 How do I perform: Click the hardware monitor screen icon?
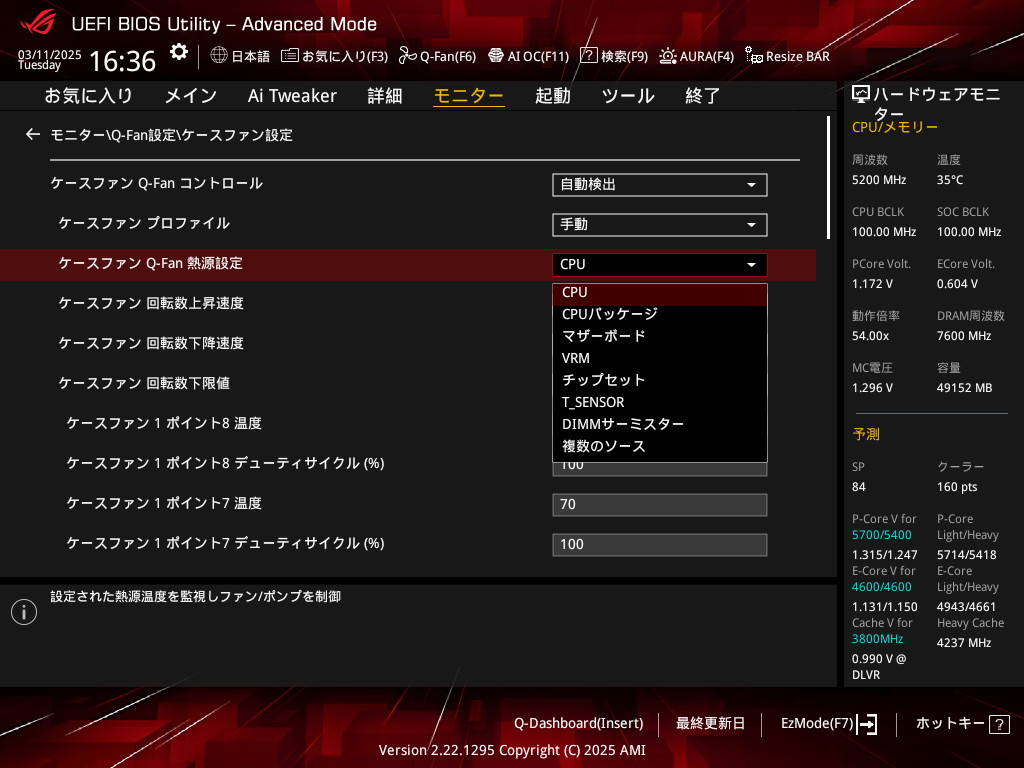[861, 95]
